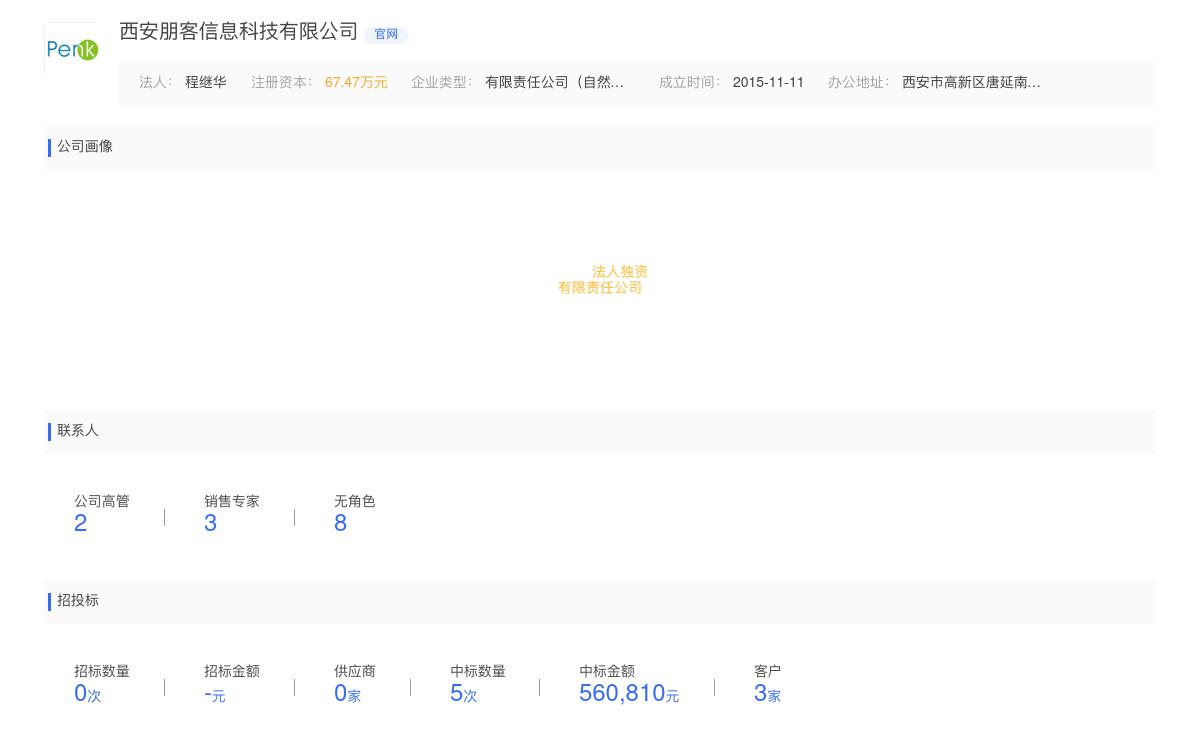Open the legal person 程继华 profile
Viewport: 1200px width, 752px height.
[204, 83]
